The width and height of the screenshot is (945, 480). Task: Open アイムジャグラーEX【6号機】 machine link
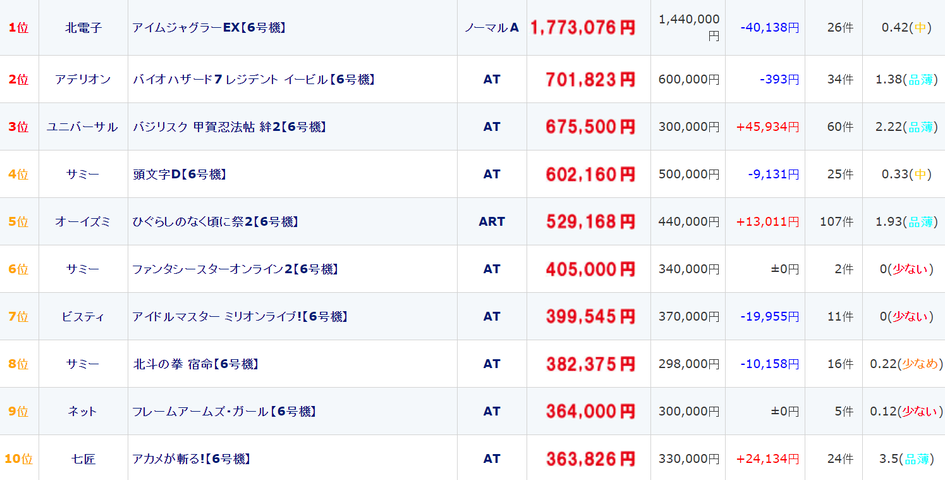click(x=209, y=28)
